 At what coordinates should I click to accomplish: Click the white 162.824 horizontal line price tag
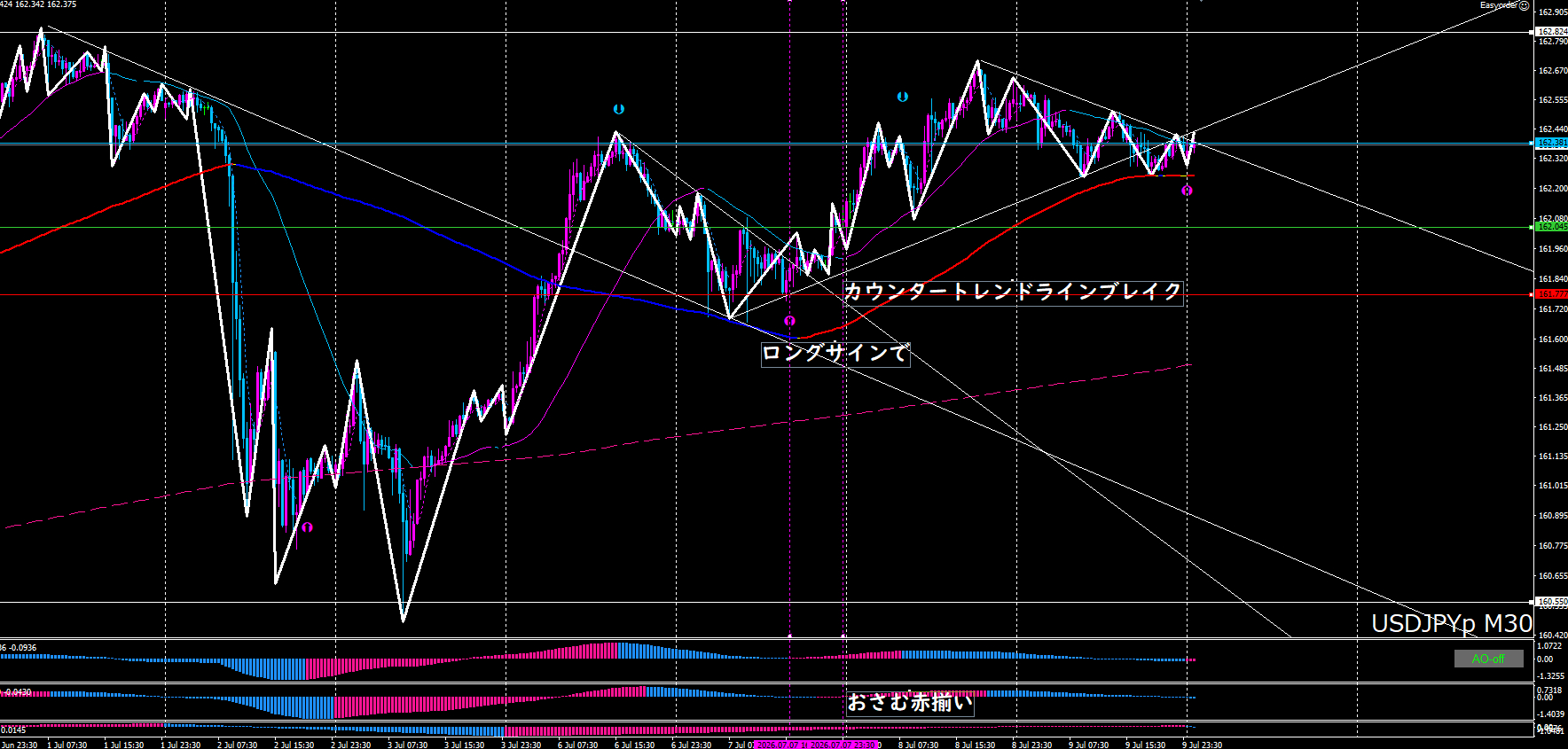point(1551,32)
